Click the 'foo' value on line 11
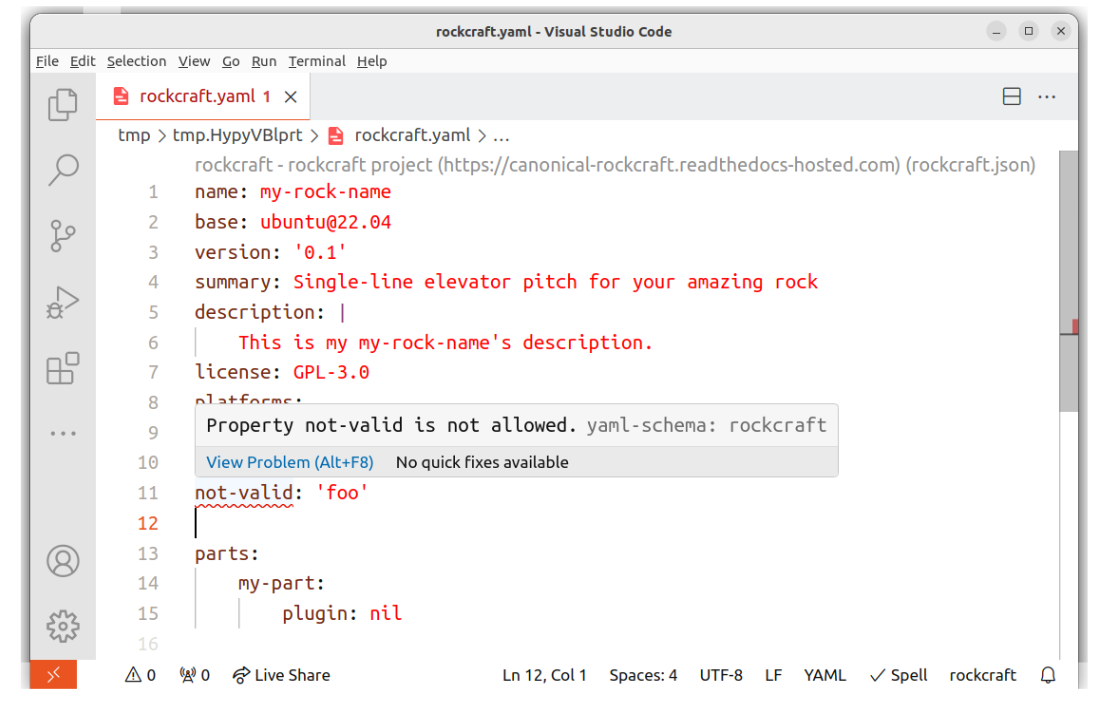Screen dimensions: 1104x709 click(341, 493)
